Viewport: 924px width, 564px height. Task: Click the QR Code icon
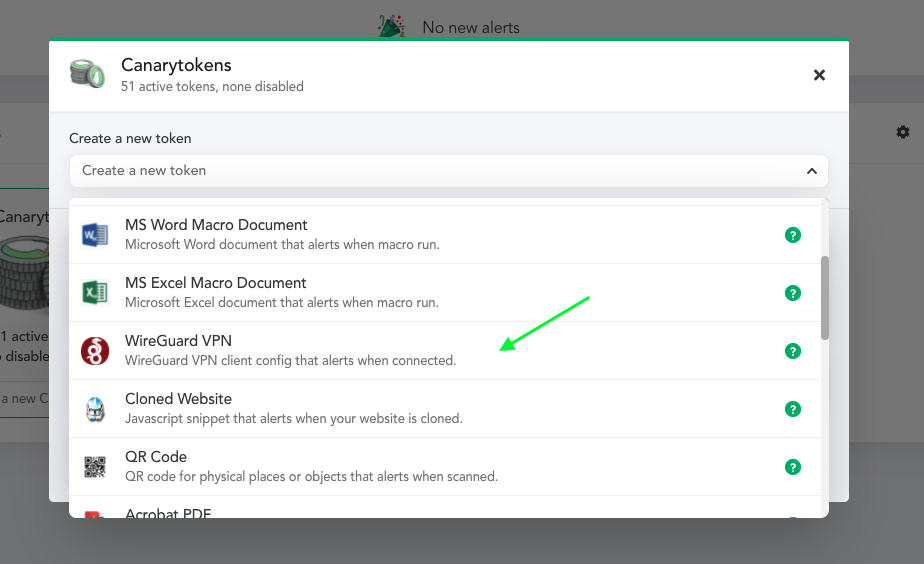pyautogui.click(x=95, y=467)
